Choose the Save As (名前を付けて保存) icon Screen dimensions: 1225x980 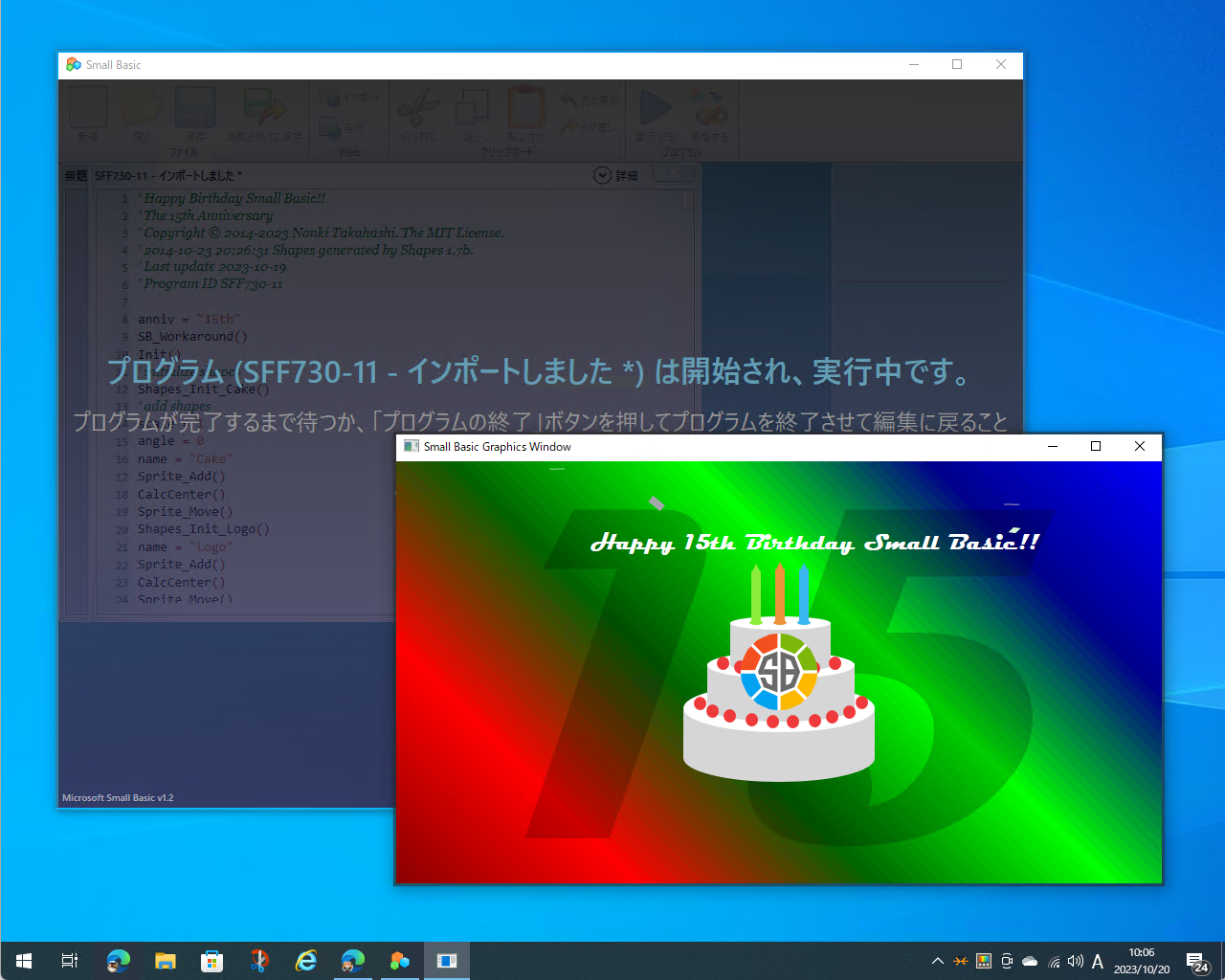pyautogui.click(x=264, y=108)
